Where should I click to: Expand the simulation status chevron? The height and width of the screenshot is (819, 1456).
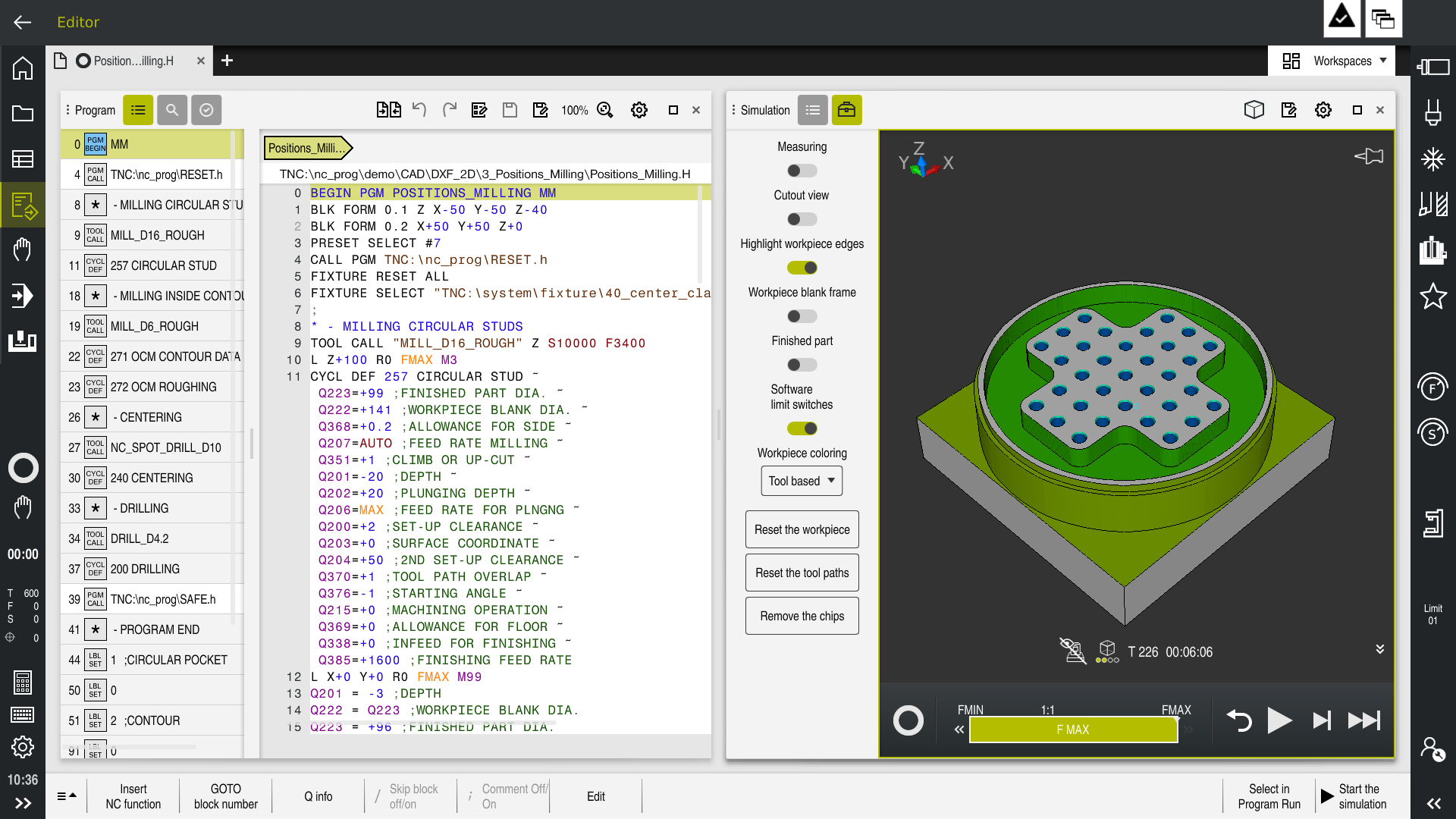pos(1379,649)
